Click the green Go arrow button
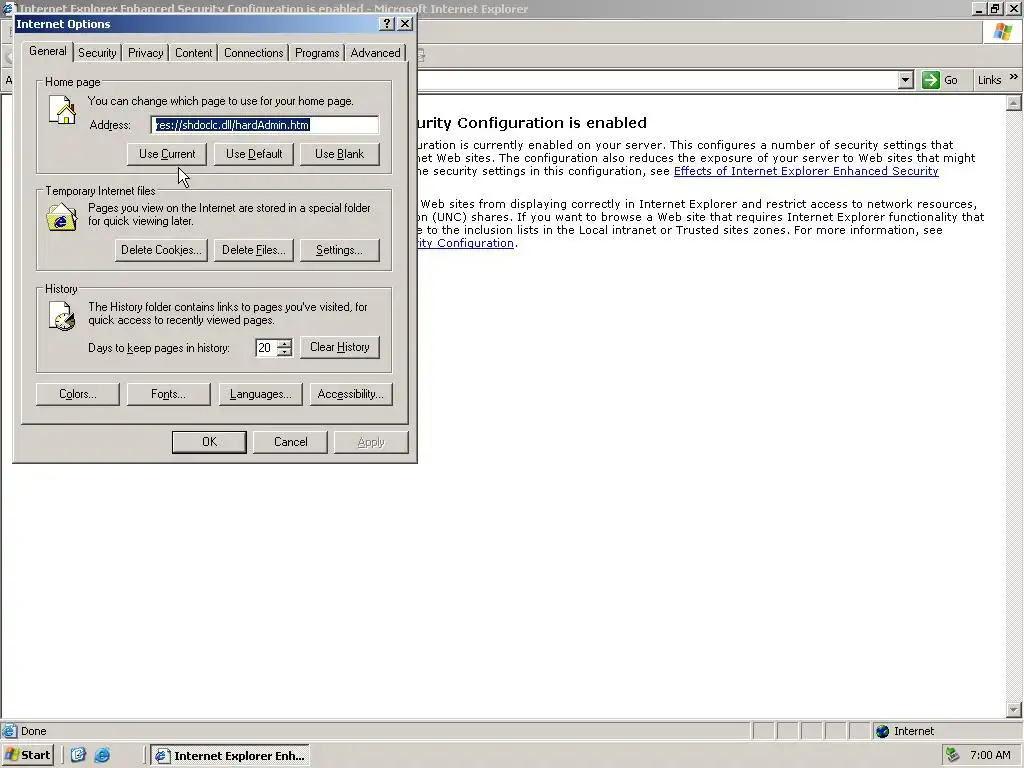Image resolution: width=1024 pixels, height=768 pixels. (x=931, y=80)
